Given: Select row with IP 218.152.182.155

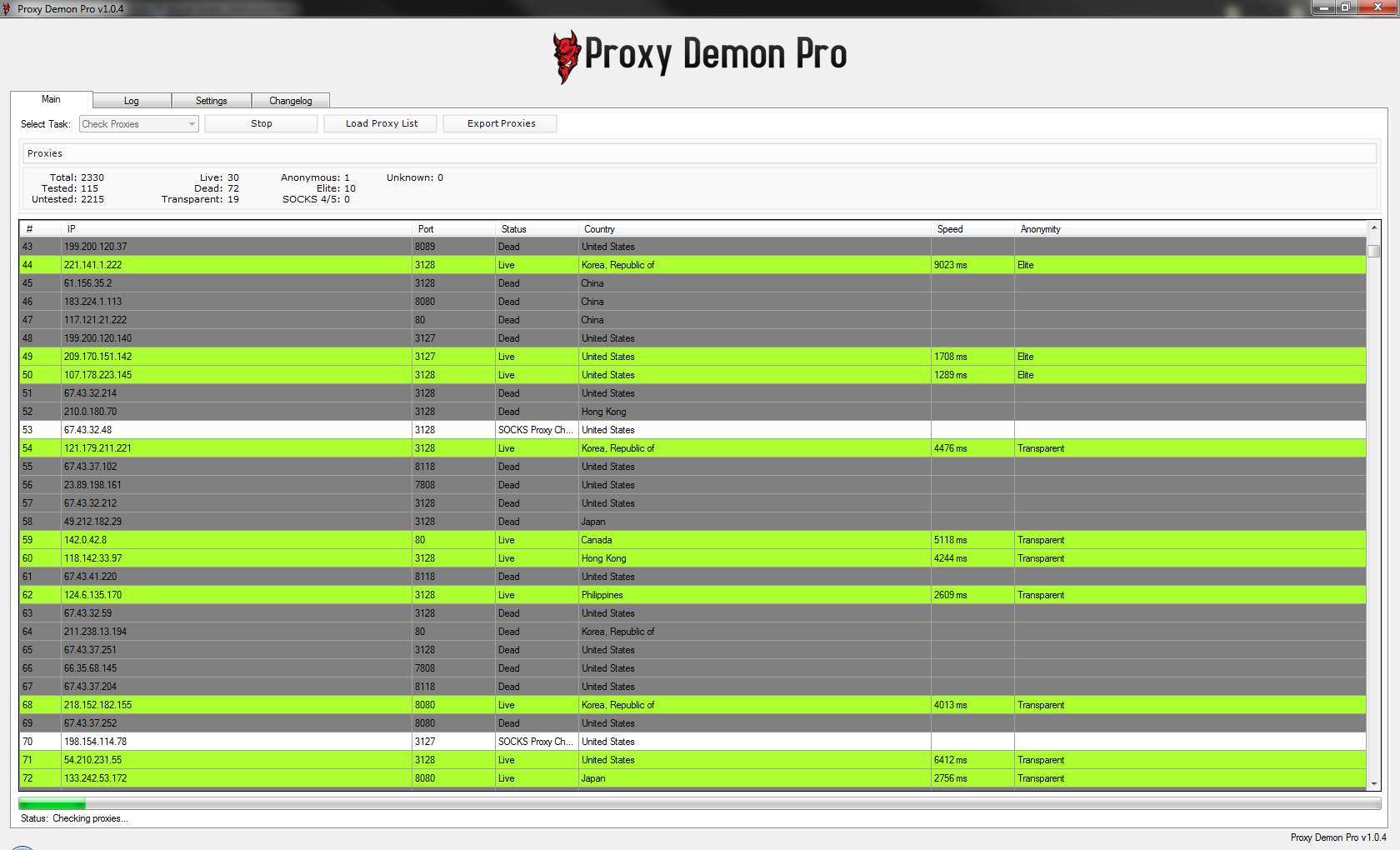Looking at the screenshot, I should click(692, 705).
